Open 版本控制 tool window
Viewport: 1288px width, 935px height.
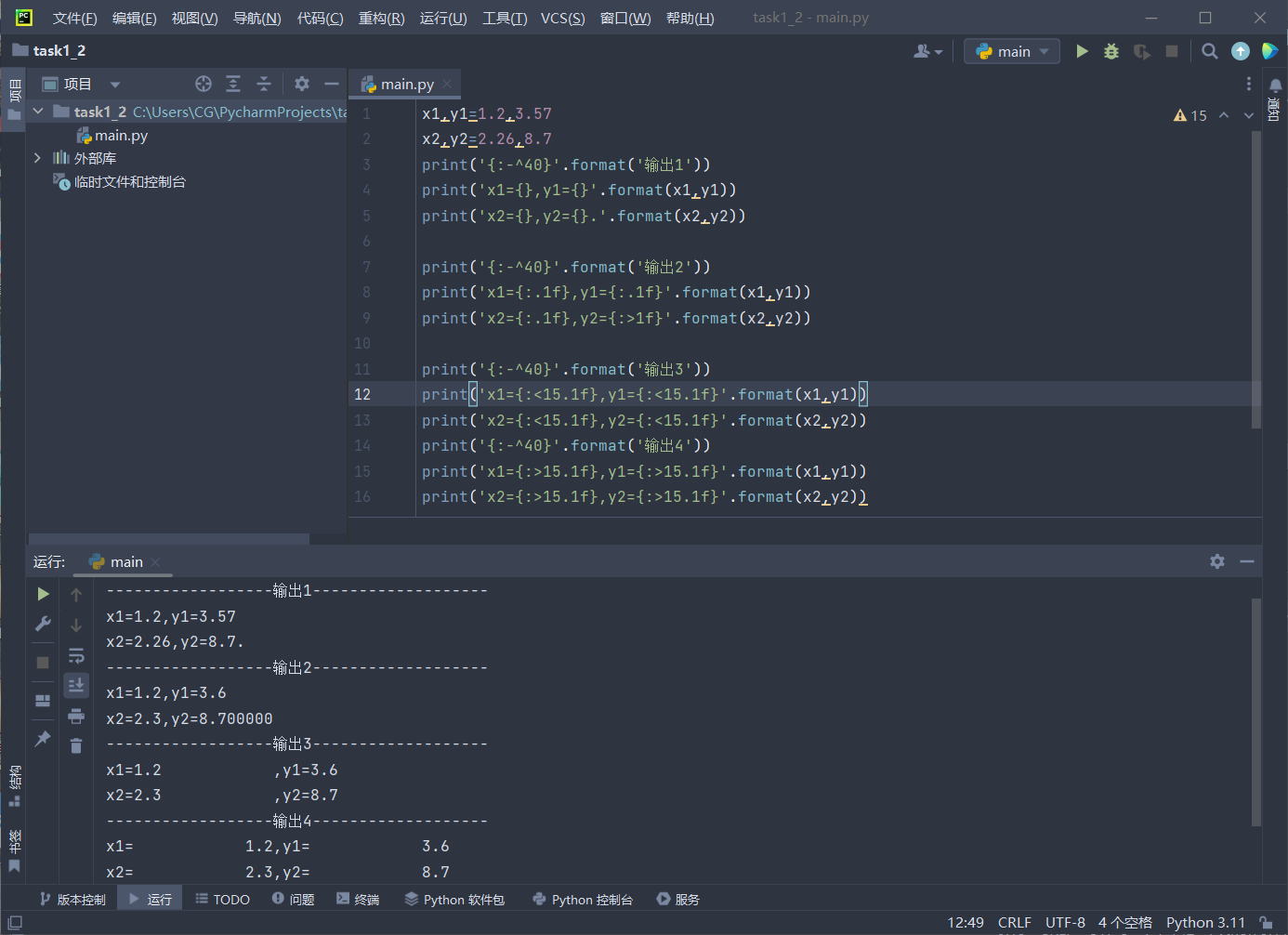72,899
